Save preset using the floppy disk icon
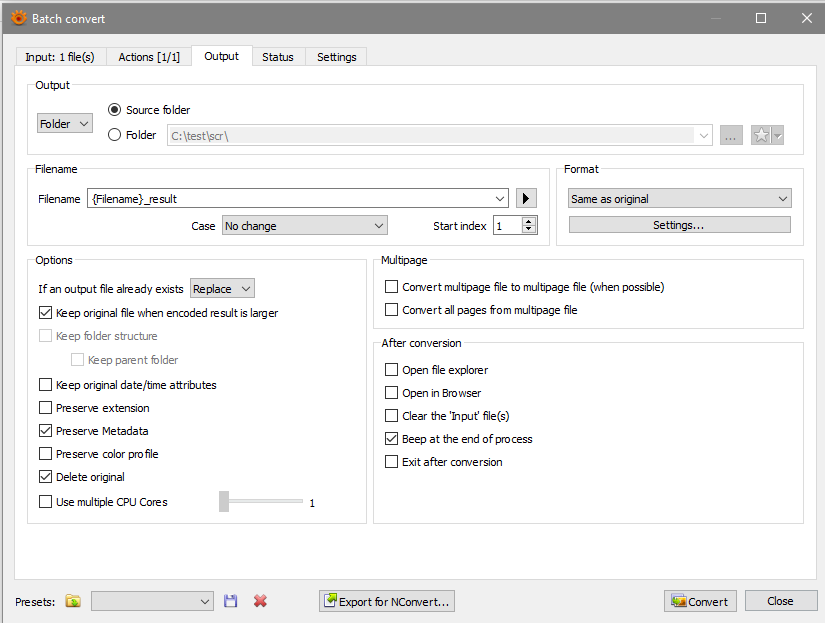The width and height of the screenshot is (825, 623). (231, 601)
